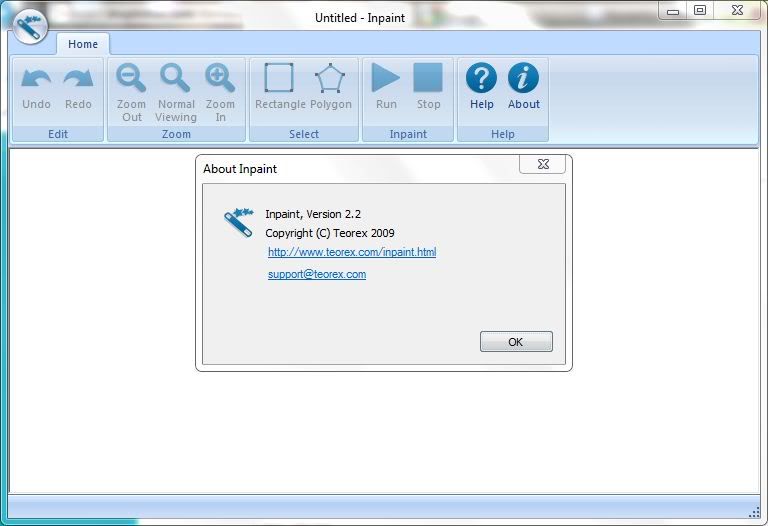Viewport: 768px width, 526px height.
Task: Minimize the Inpaint window
Action: pos(673,11)
